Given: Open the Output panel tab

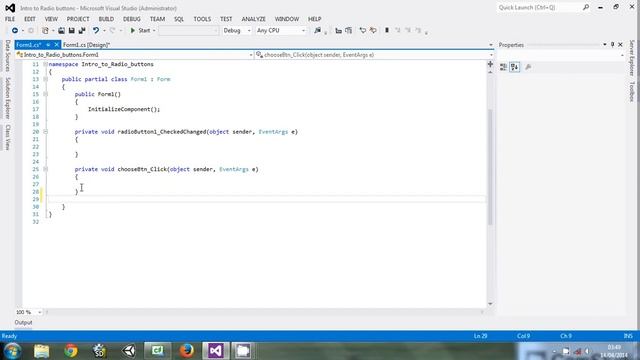Looking at the screenshot, I should (x=23, y=322).
